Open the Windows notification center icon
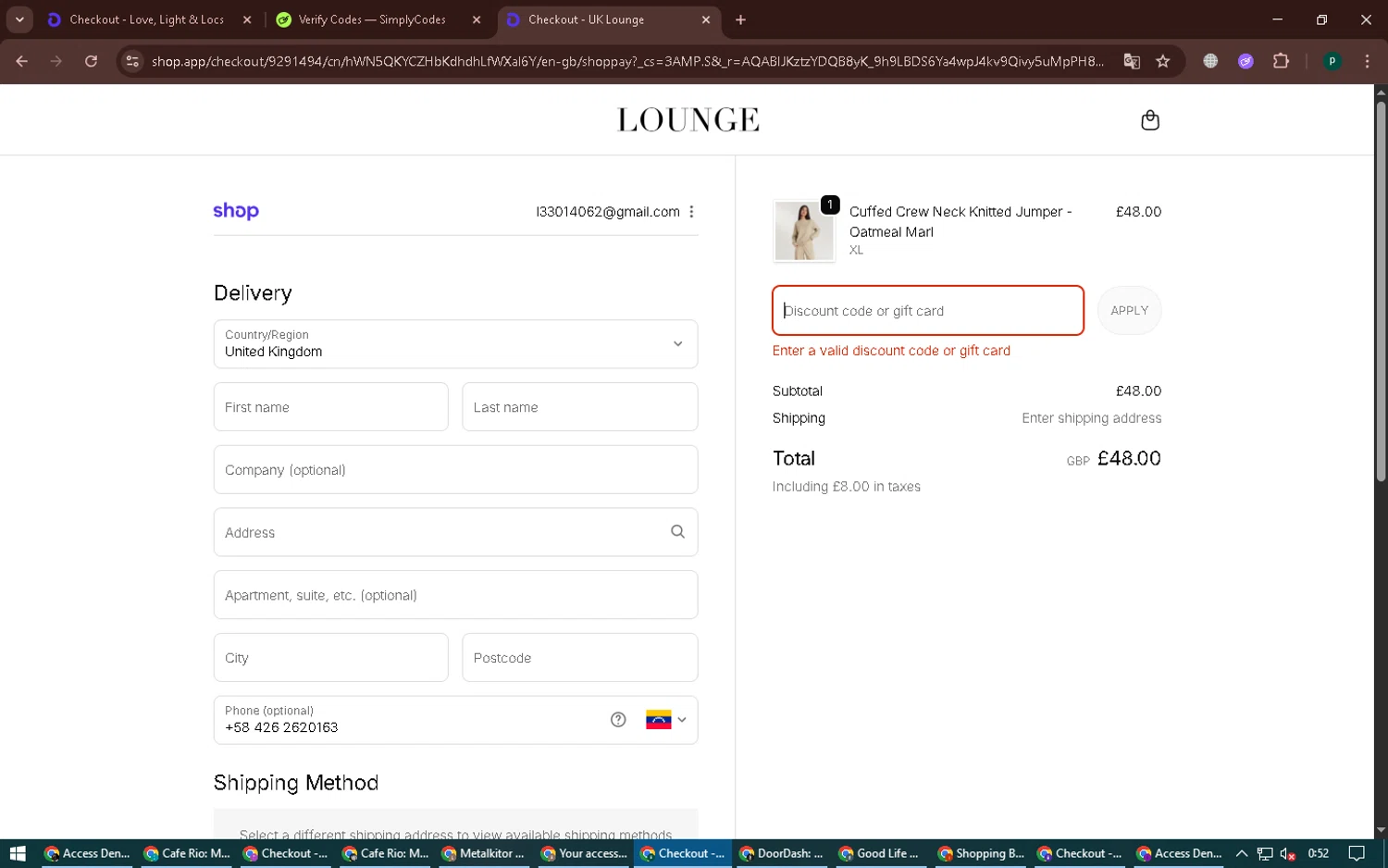Viewport: 1388px width, 868px height. (x=1357, y=853)
